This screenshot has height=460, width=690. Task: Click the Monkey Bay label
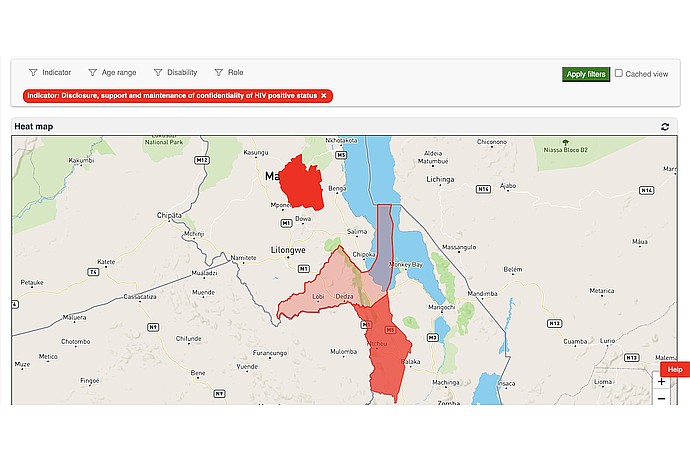tap(406, 265)
